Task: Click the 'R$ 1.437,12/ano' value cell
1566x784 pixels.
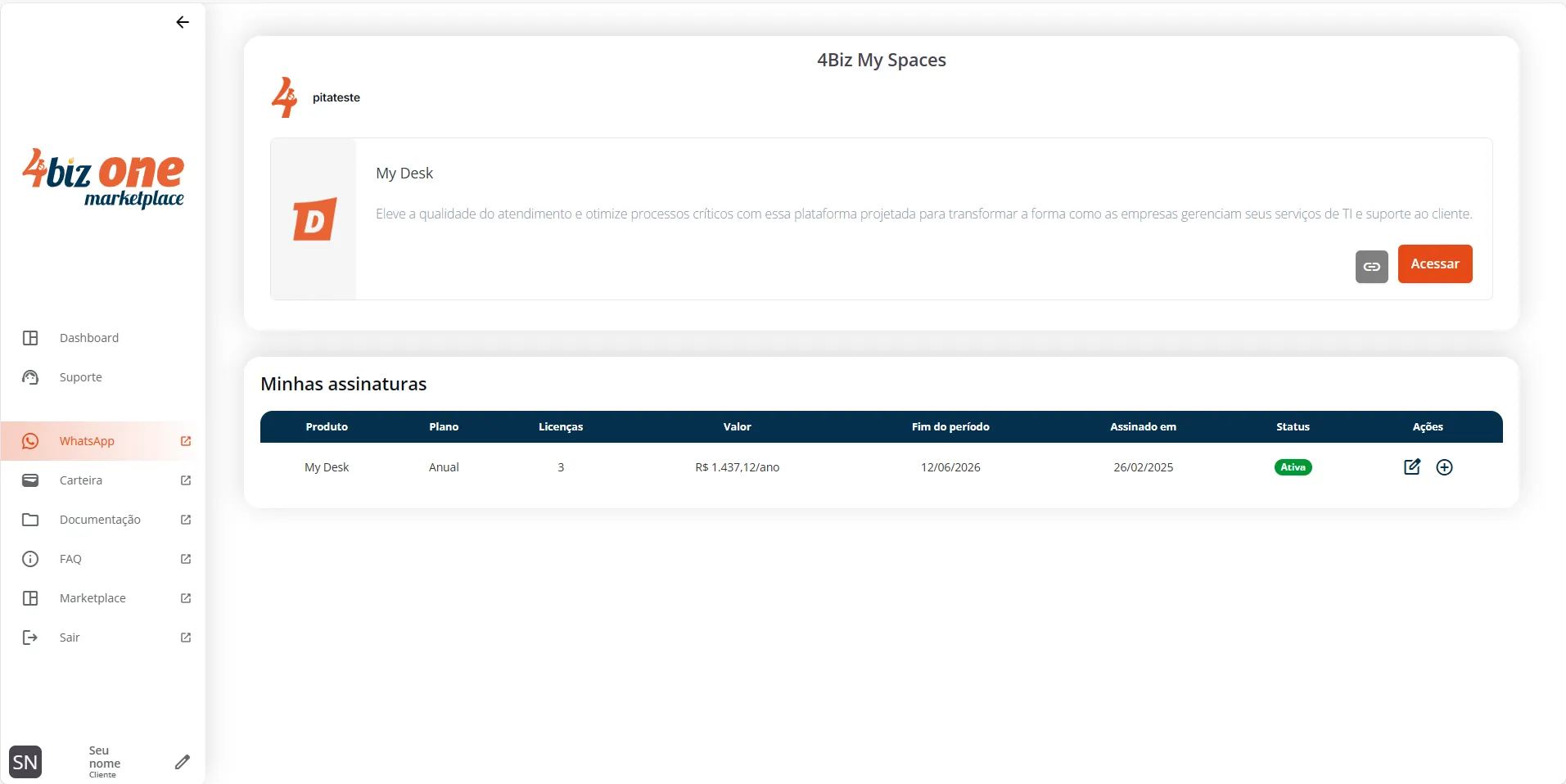Action: coord(737,467)
